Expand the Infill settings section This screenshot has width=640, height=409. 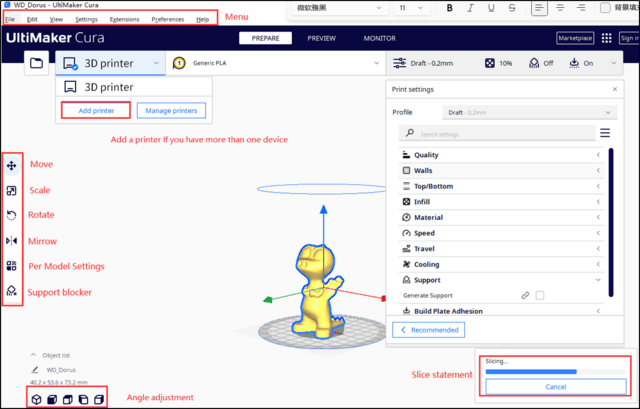[505, 202]
